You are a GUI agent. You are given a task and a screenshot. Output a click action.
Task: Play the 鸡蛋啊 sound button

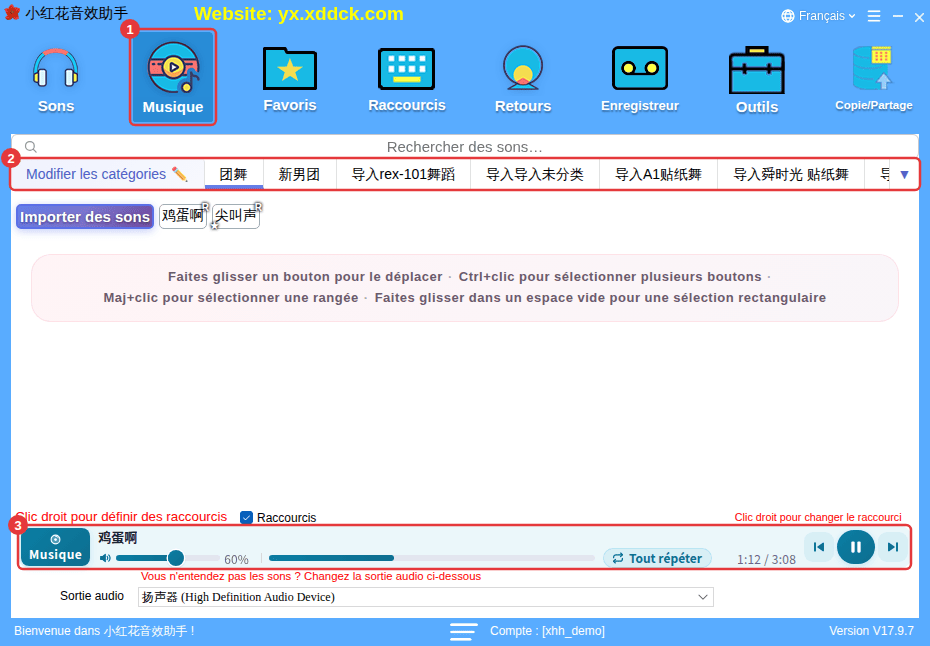[183, 216]
